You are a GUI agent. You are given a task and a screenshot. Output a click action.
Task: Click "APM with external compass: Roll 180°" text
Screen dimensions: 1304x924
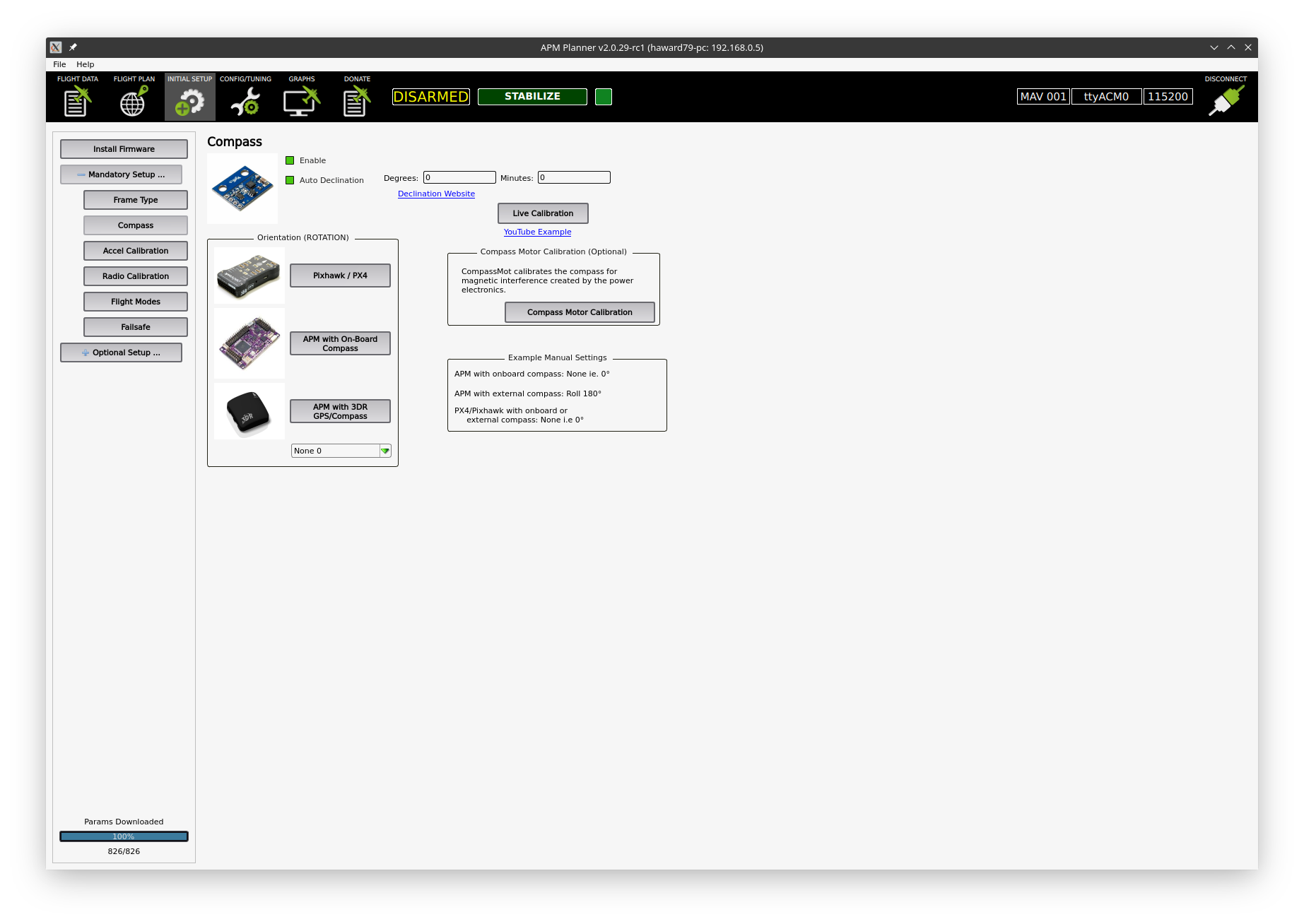click(527, 393)
